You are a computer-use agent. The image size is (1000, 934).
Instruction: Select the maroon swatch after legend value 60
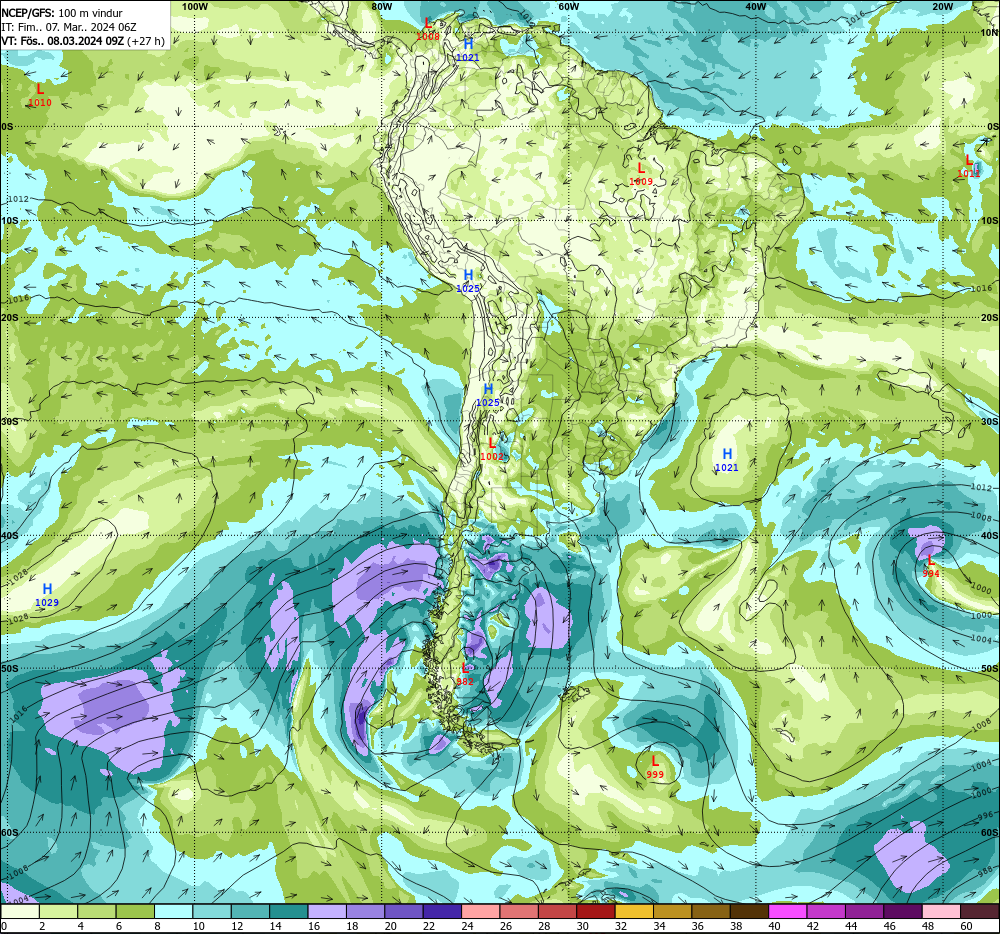click(980, 911)
